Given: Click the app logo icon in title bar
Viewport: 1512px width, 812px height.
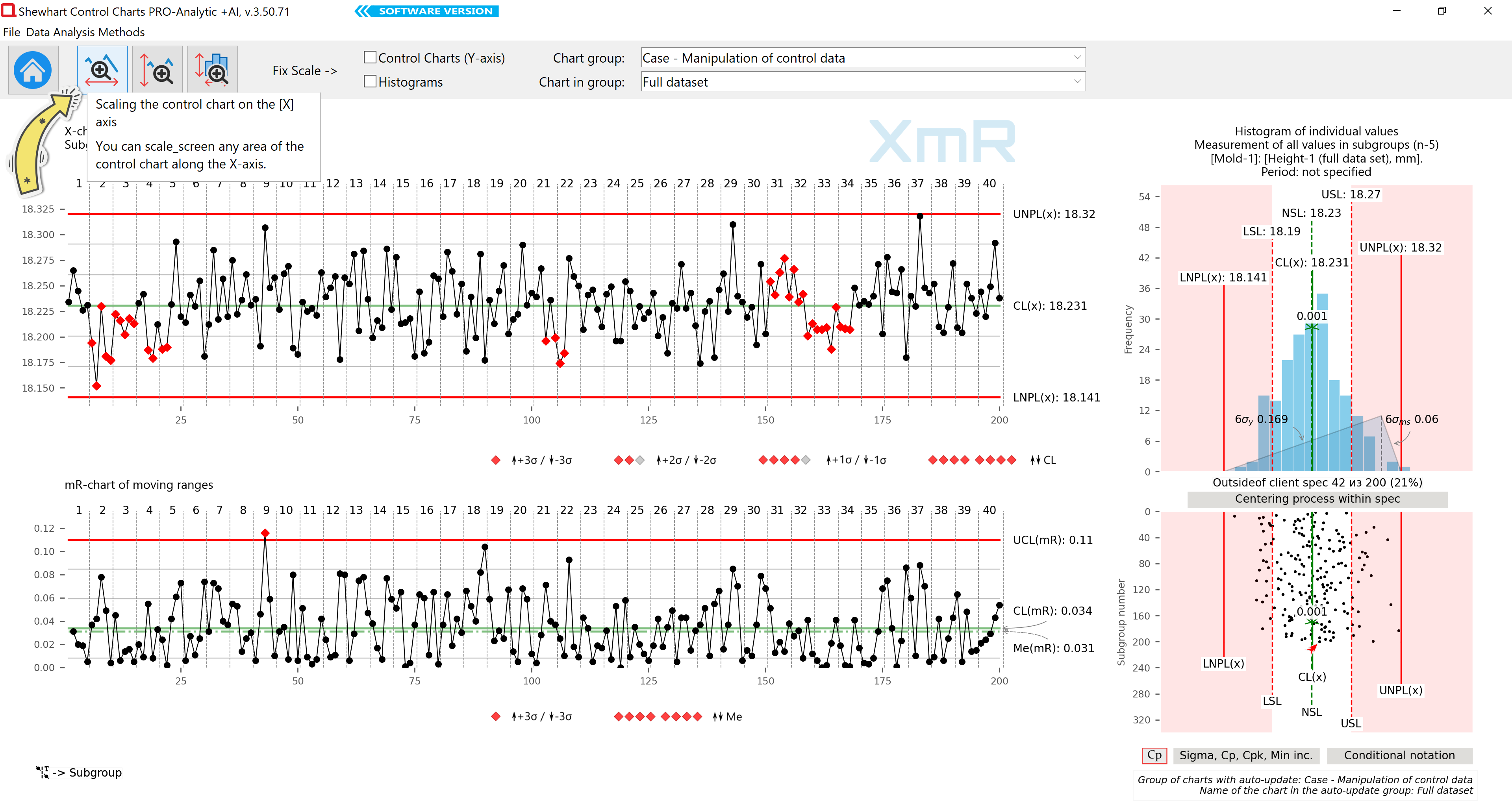Looking at the screenshot, I should pyautogui.click(x=8, y=11).
